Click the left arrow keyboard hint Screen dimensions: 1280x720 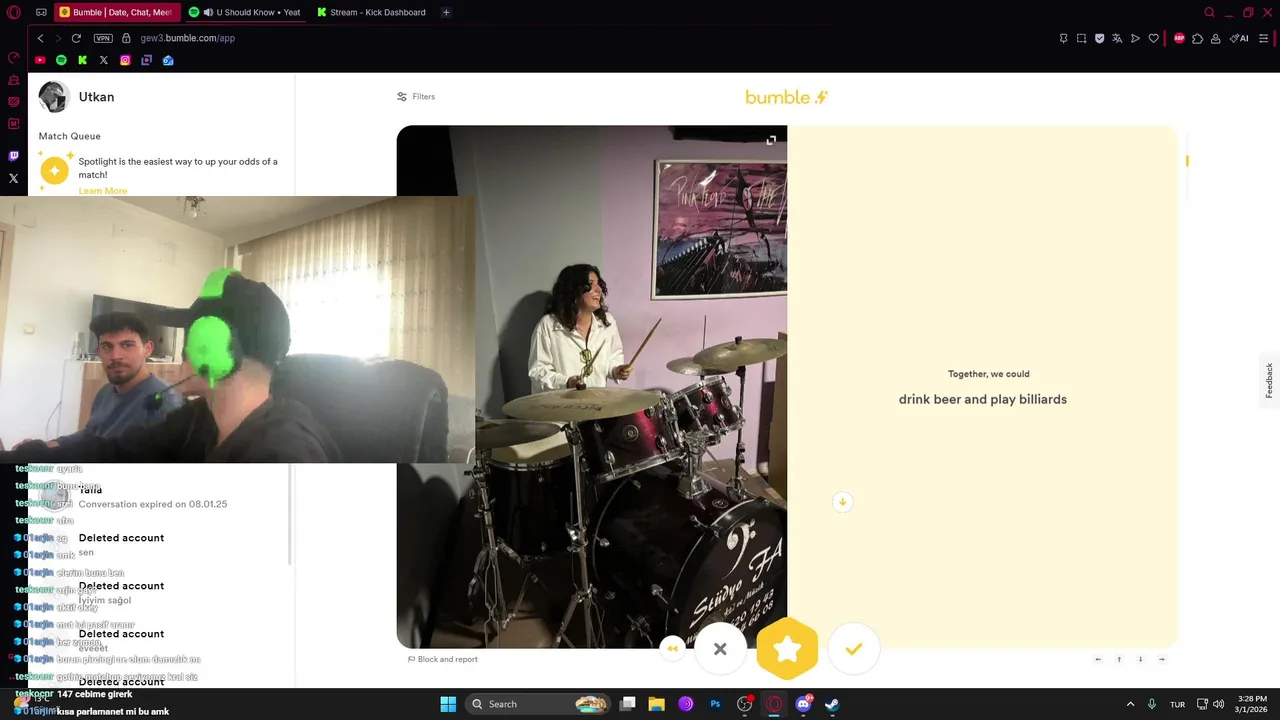[1098, 659]
